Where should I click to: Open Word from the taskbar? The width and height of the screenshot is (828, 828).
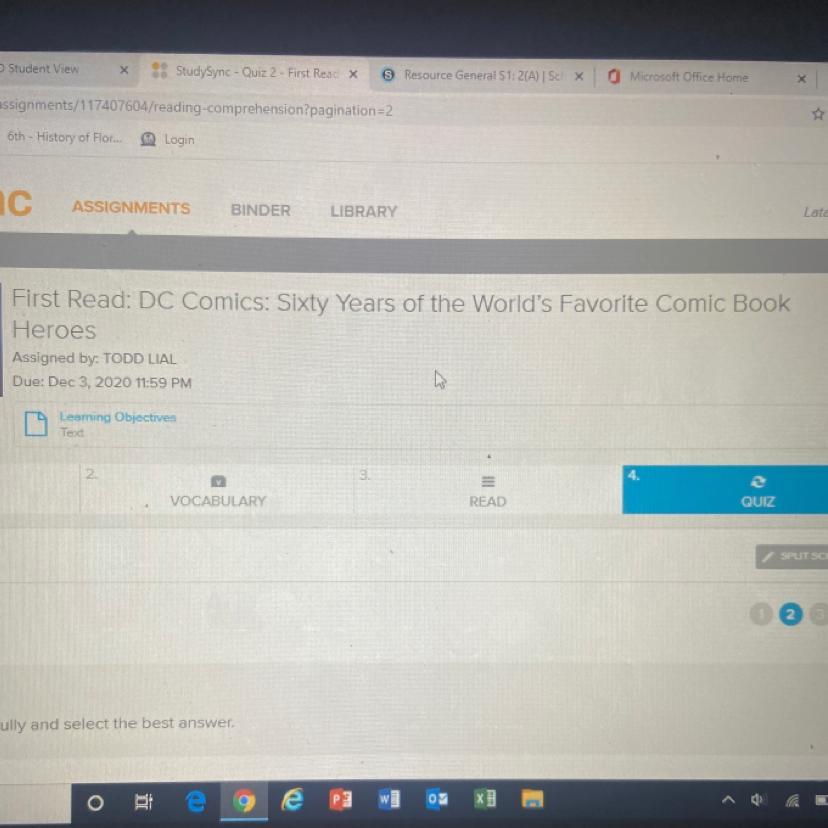pyautogui.click(x=389, y=799)
